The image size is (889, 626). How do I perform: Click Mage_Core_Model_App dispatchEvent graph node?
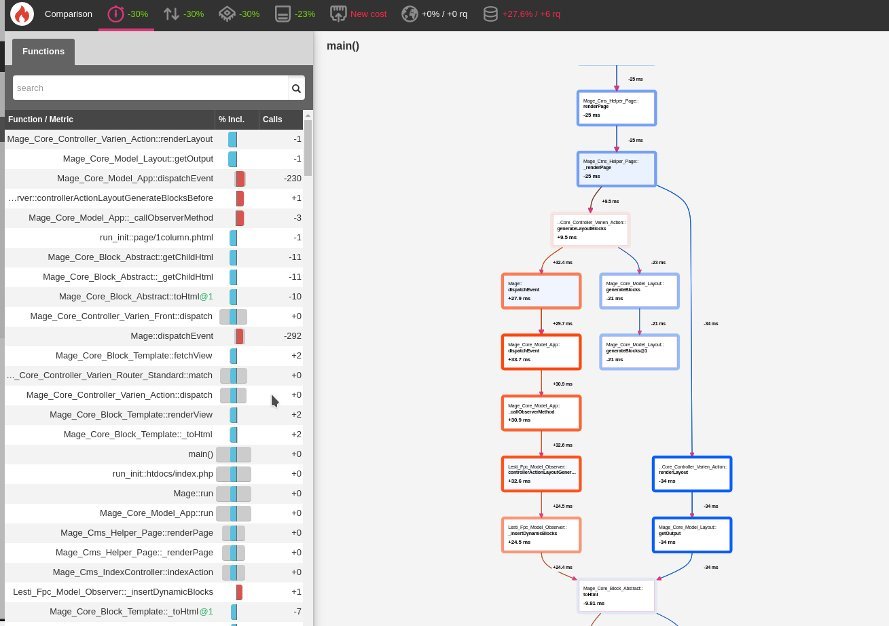coord(541,352)
